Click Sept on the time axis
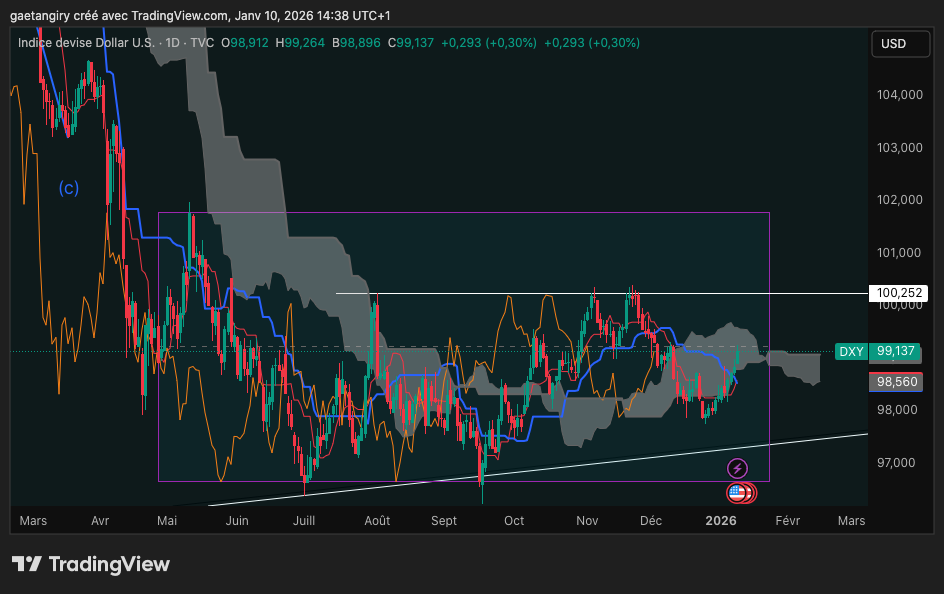944x594 pixels. click(x=444, y=521)
